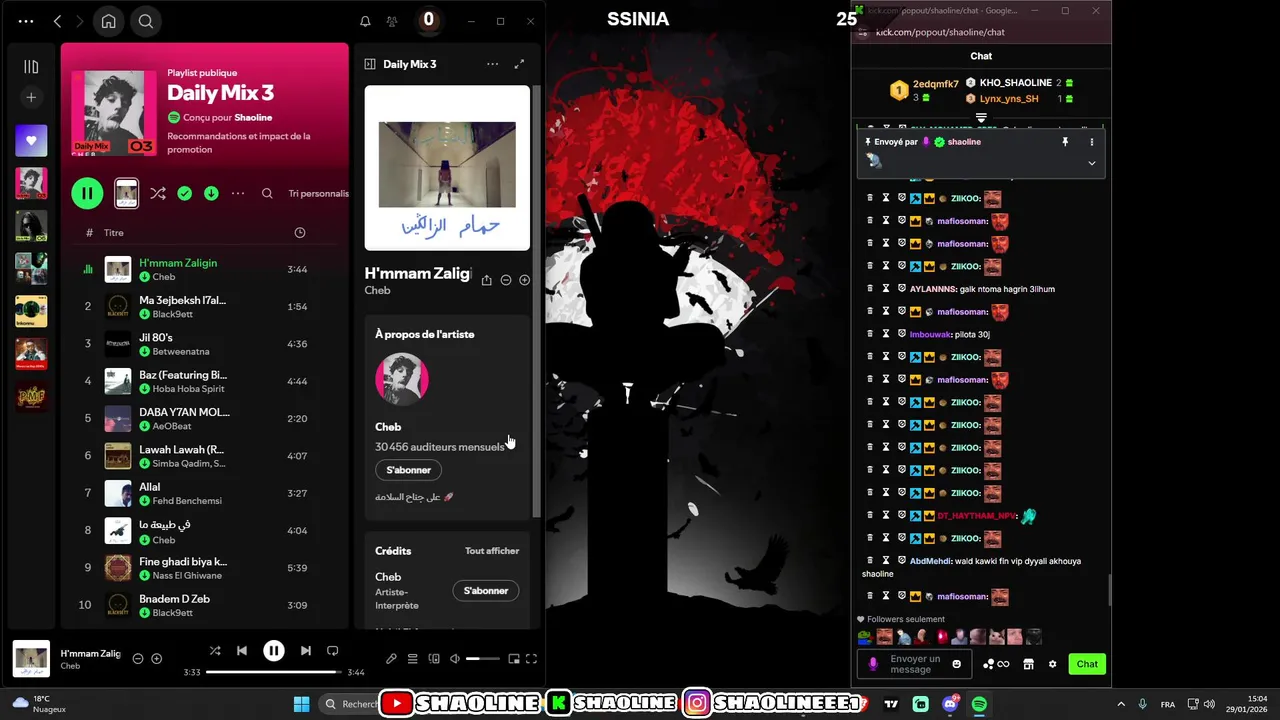Screen dimensions: 1280x720
Task: Expand pinned message chevron
Action: [x=1092, y=163]
